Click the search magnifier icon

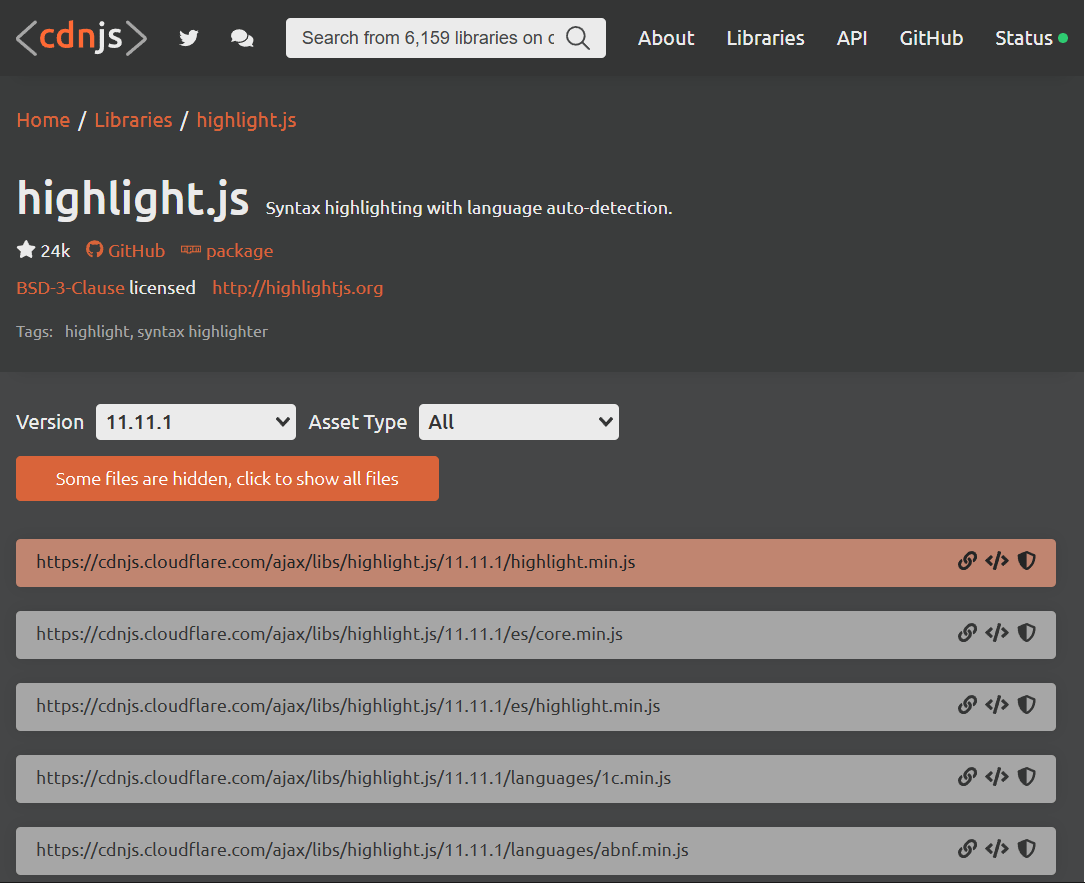coord(578,38)
